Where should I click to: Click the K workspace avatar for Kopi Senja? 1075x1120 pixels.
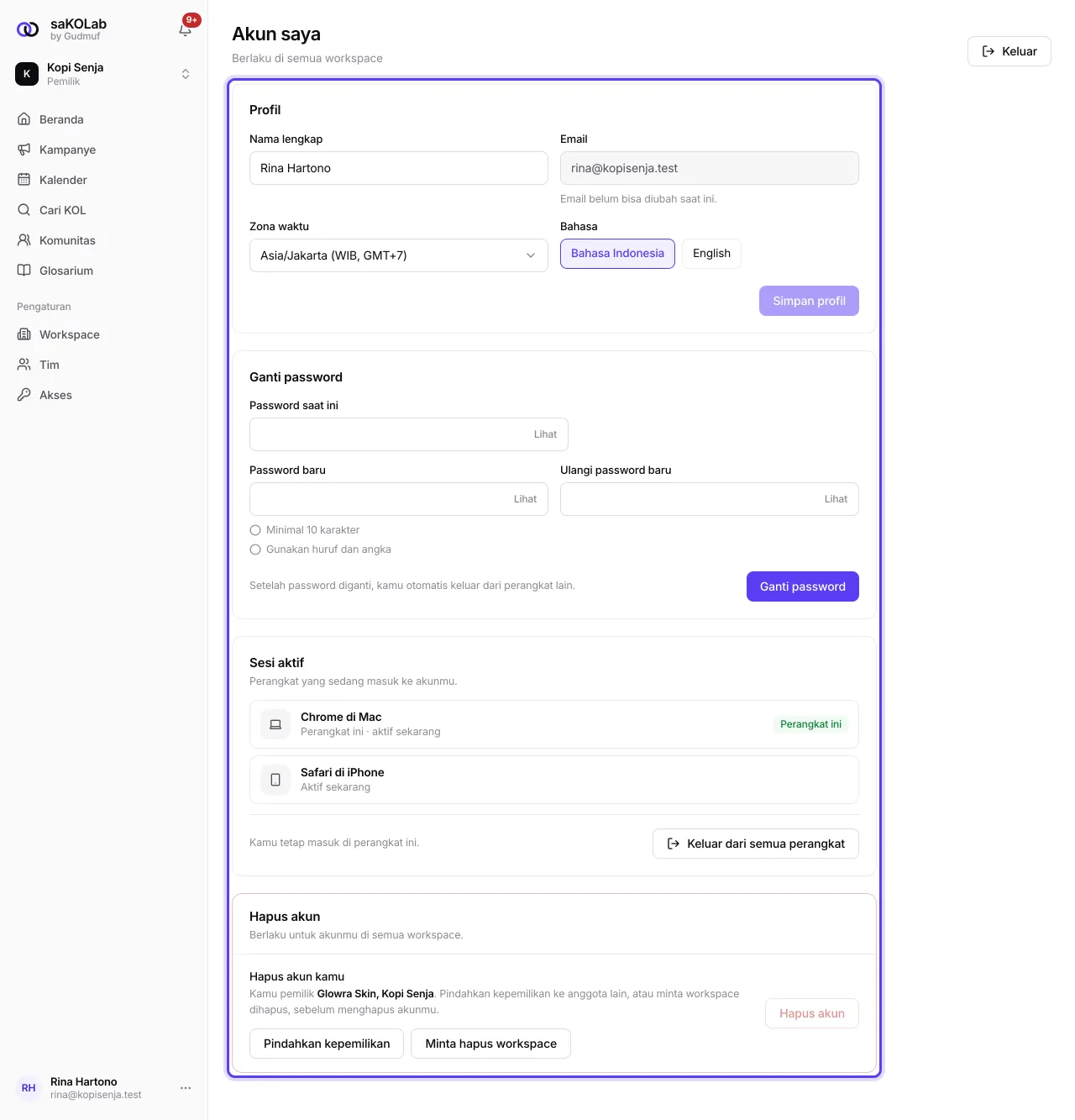(x=27, y=74)
